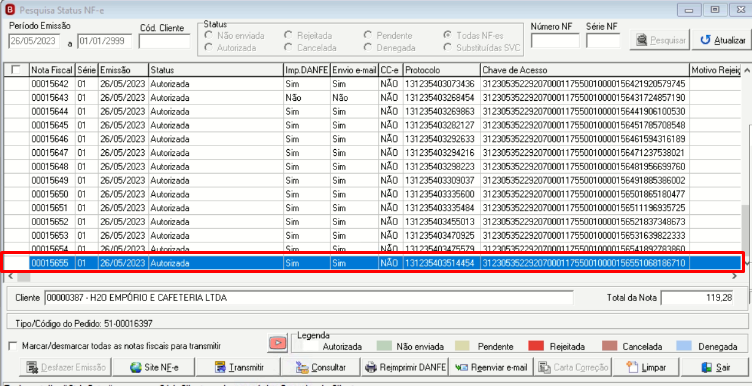Tick the select-all checkbox in grid header
Image resolution: width=752 pixels, height=386 pixels.
coord(16,70)
